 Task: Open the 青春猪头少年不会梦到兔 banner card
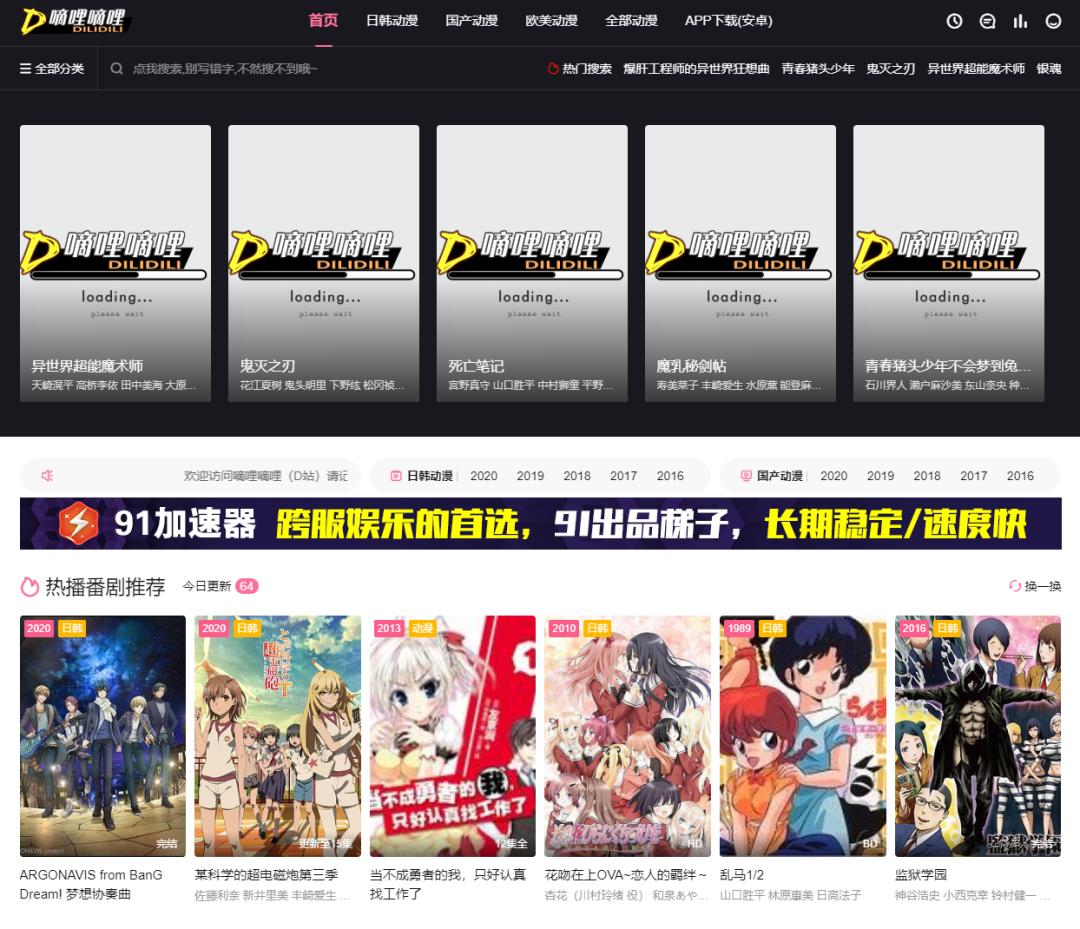[948, 264]
